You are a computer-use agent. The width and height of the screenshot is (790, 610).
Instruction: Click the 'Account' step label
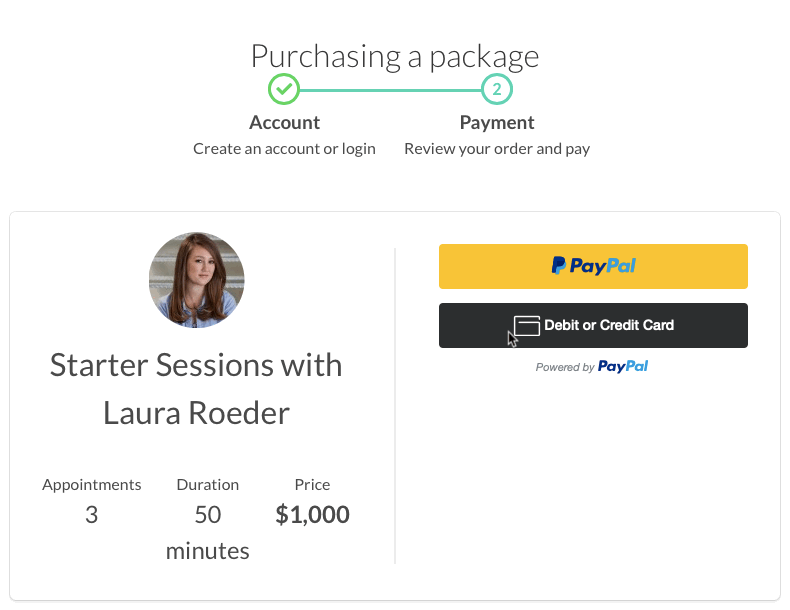[284, 123]
